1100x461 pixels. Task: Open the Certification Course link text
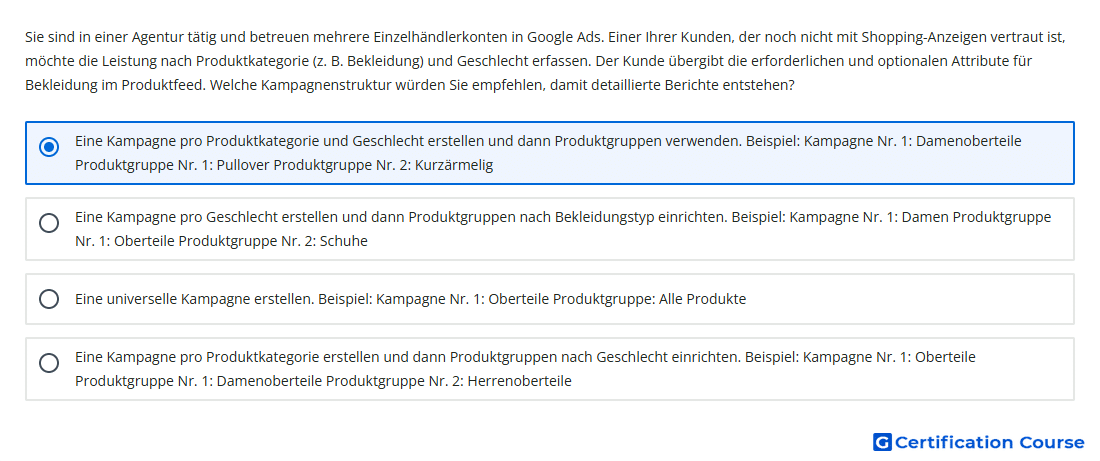click(x=989, y=442)
